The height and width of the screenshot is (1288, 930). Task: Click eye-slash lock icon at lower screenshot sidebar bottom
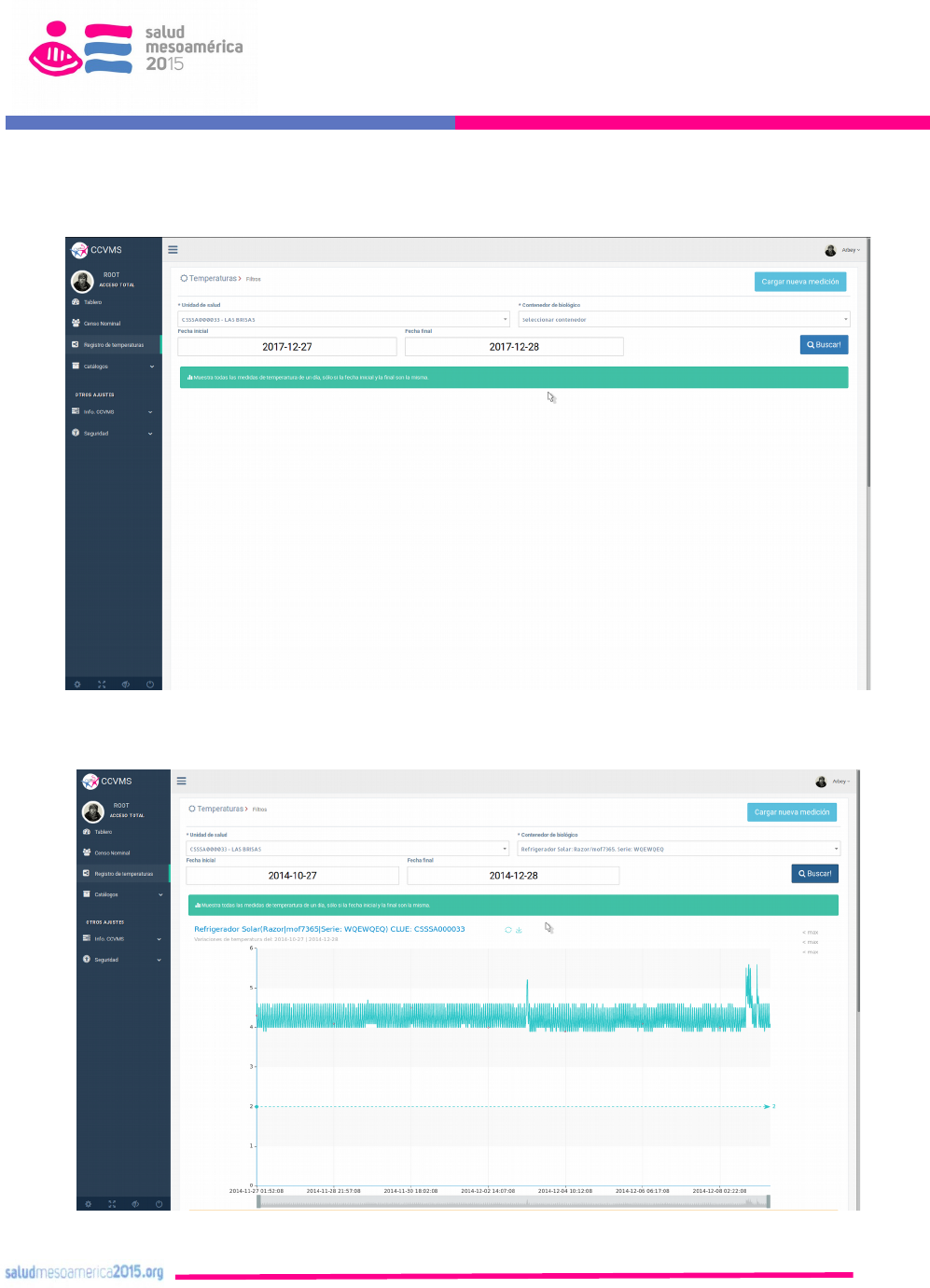click(x=135, y=1204)
